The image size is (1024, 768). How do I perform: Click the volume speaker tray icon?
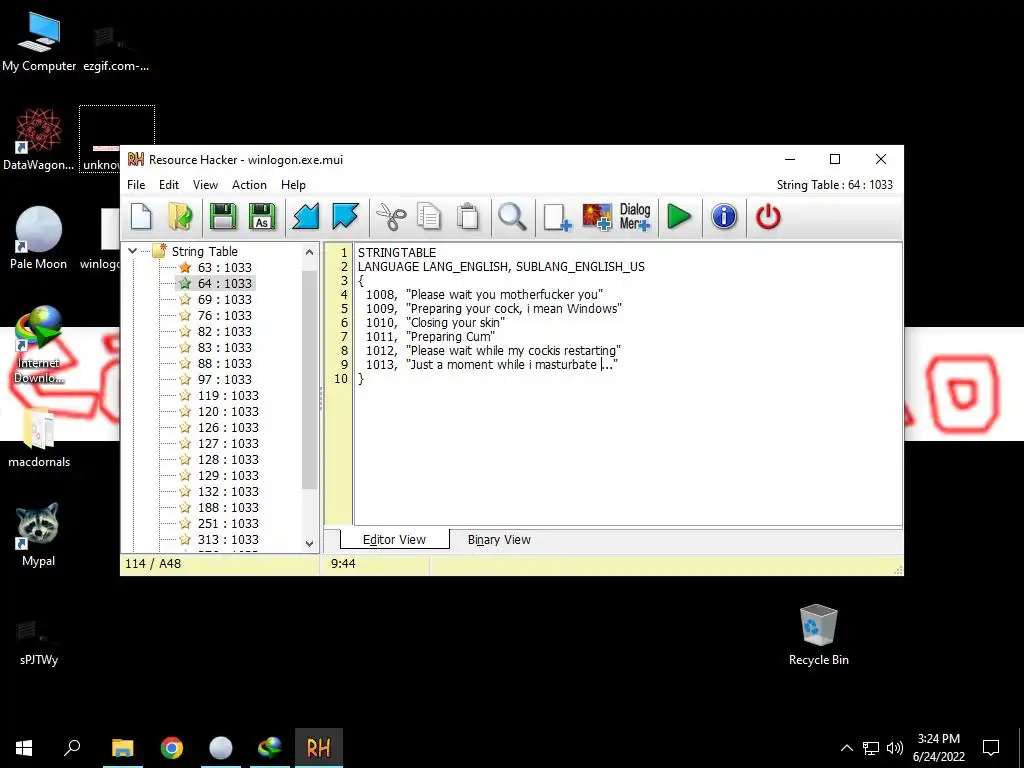pyautogui.click(x=895, y=748)
